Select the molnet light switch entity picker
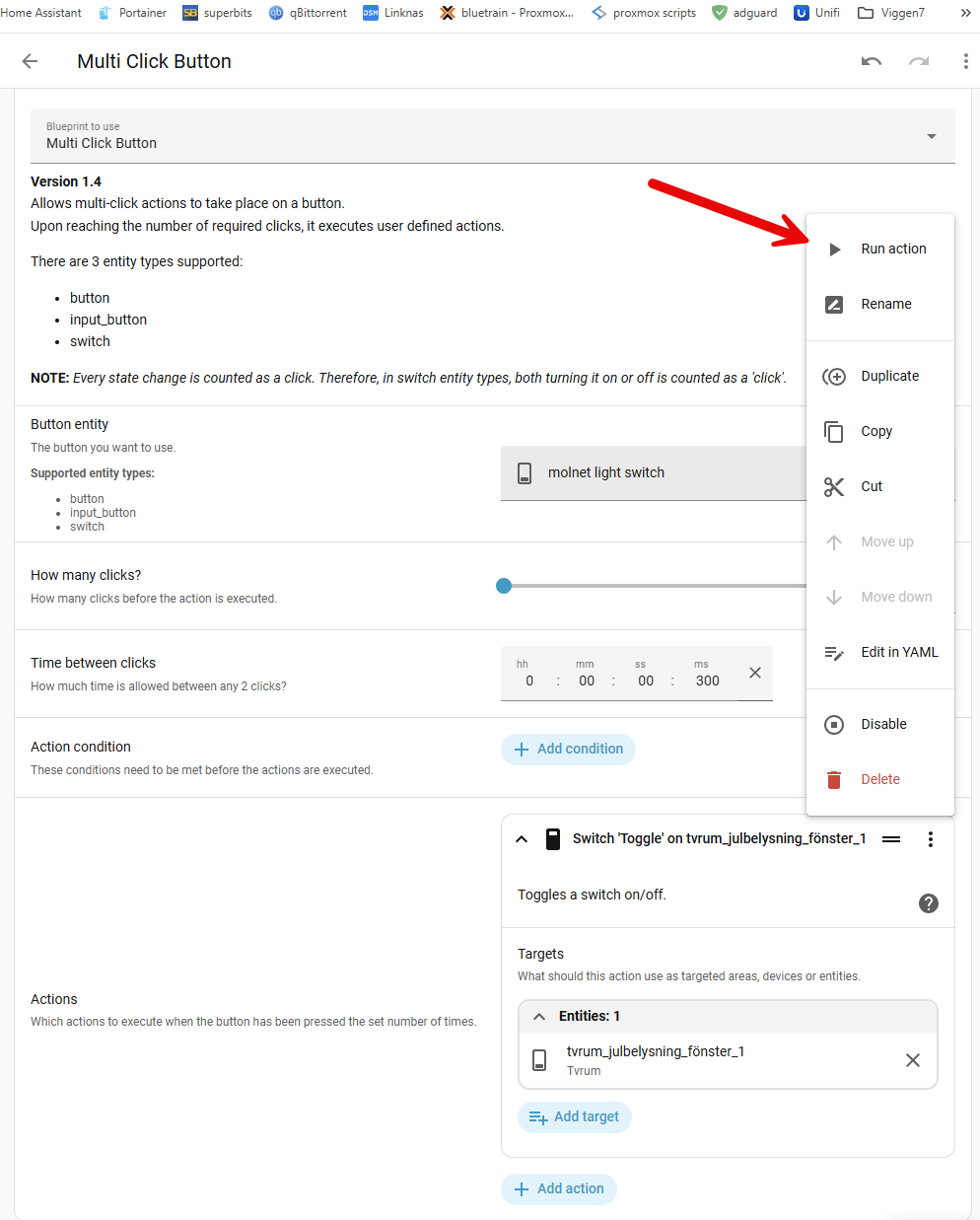The width and height of the screenshot is (980, 1220). 654,473
